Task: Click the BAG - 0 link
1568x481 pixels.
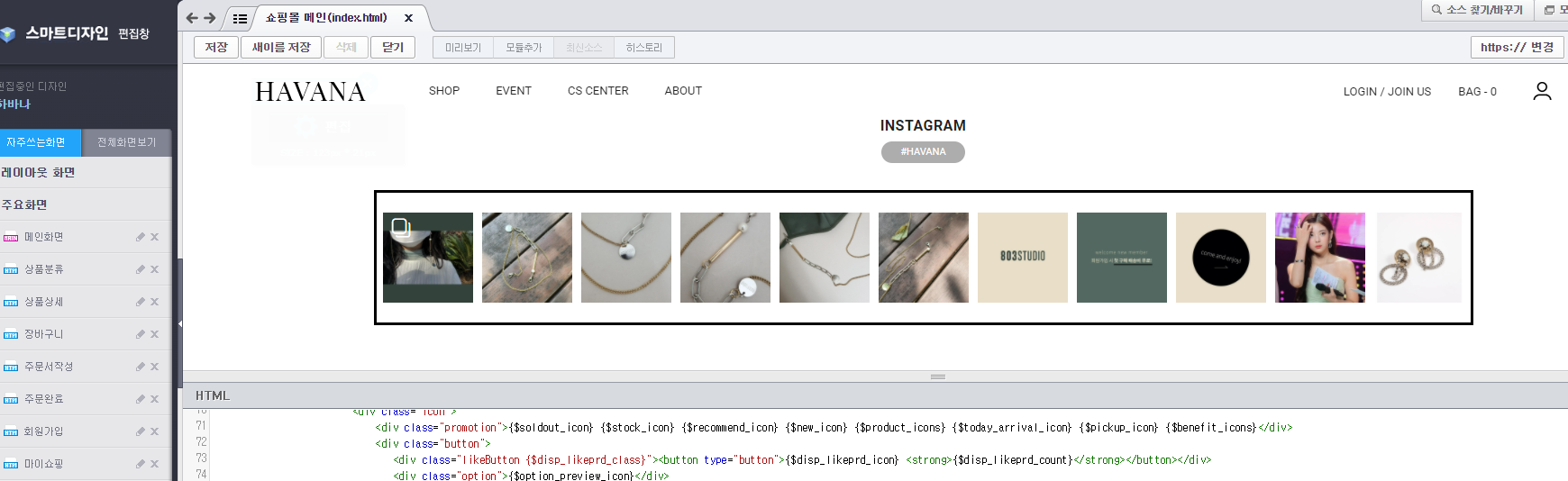Action: click(x=1477, y=92)
